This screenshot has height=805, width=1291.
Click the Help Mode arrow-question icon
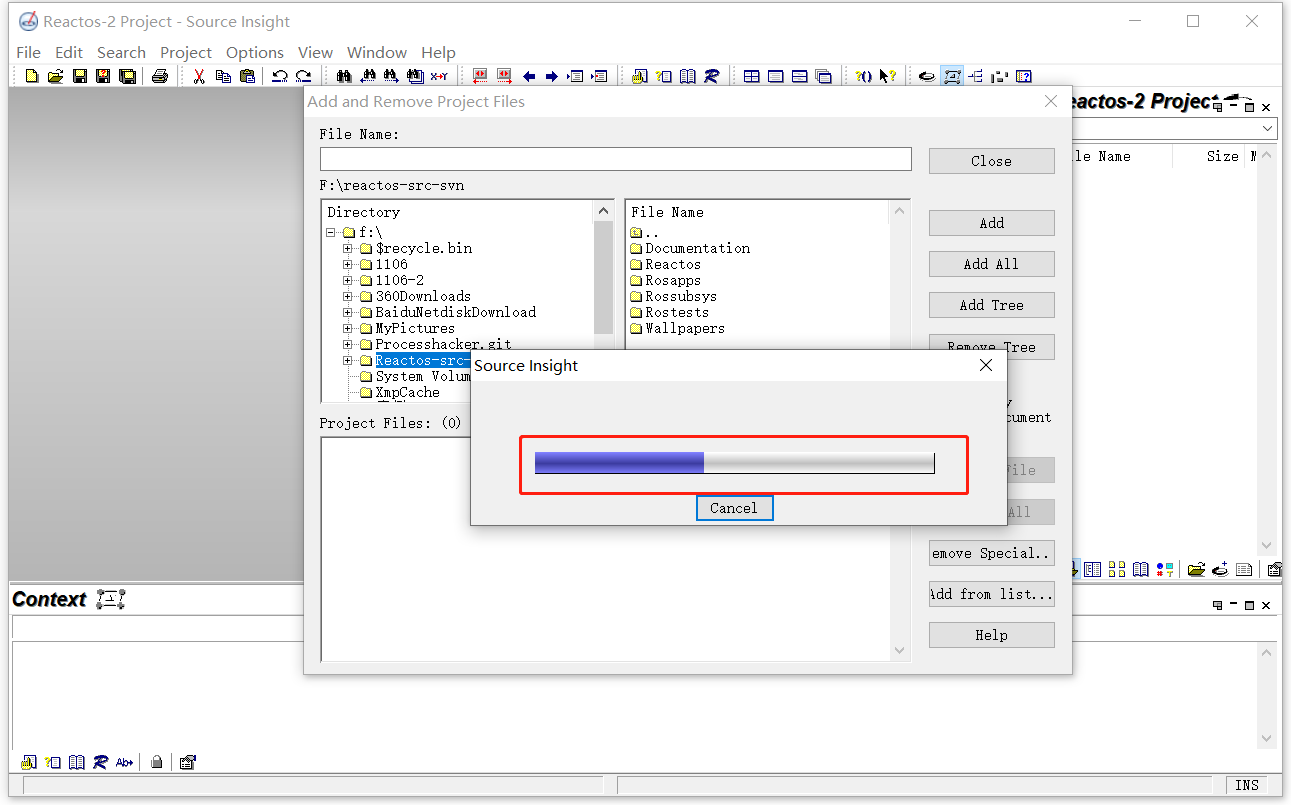pyautogui.click(x=887, y=76)
